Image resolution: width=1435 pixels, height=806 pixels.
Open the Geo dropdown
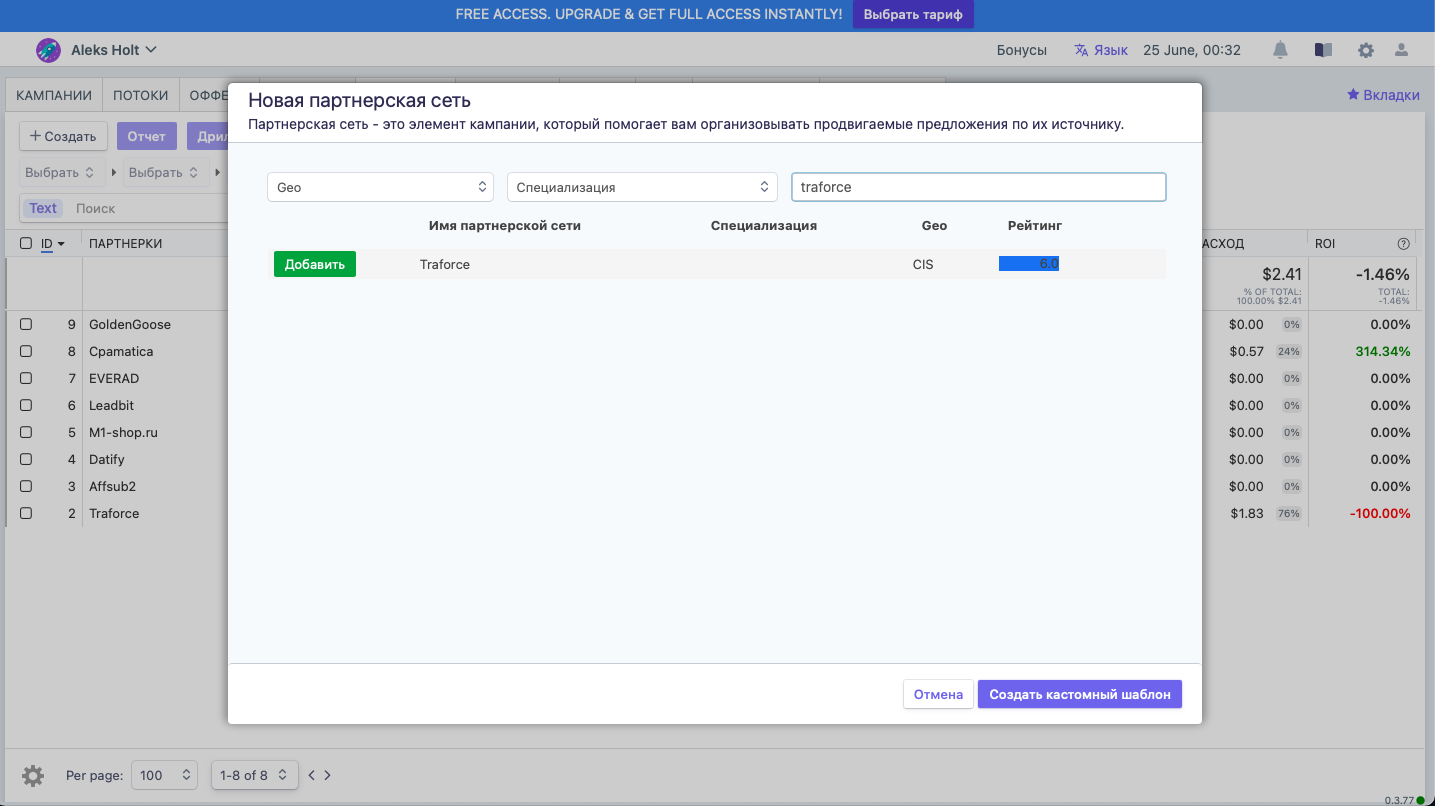(x=380, y=187)
